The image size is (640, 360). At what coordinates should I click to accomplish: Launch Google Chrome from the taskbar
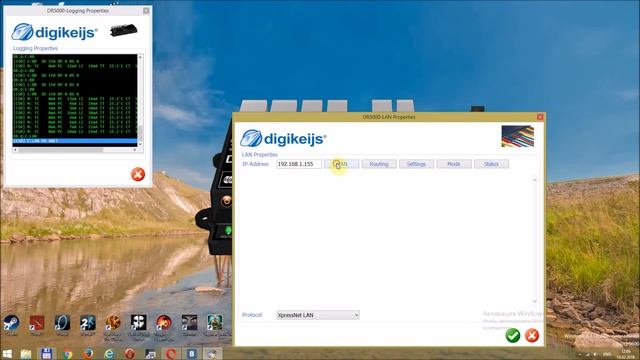click(x=67, y=354)
